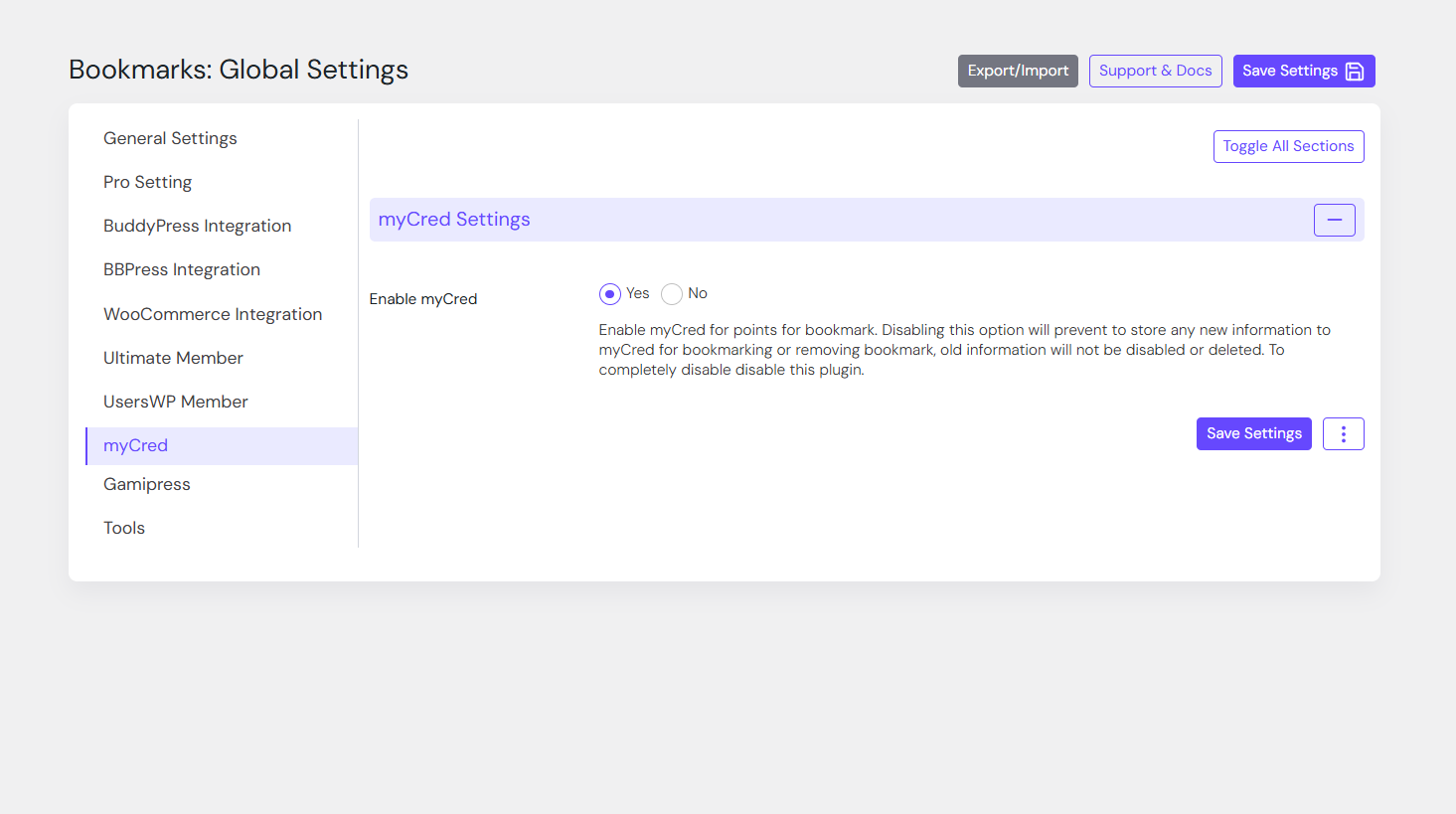Click the top Save Settings button

pos(1304,71)
